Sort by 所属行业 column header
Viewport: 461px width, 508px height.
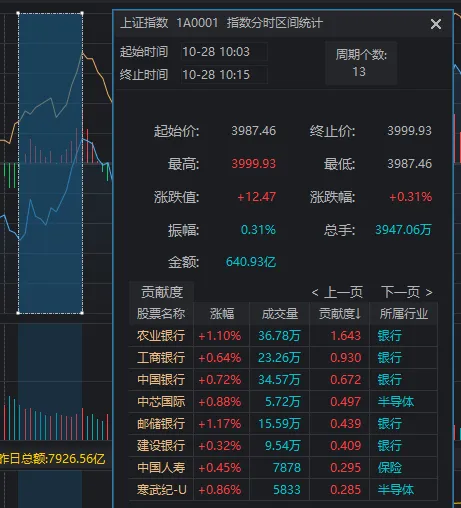tap(404, 314)
